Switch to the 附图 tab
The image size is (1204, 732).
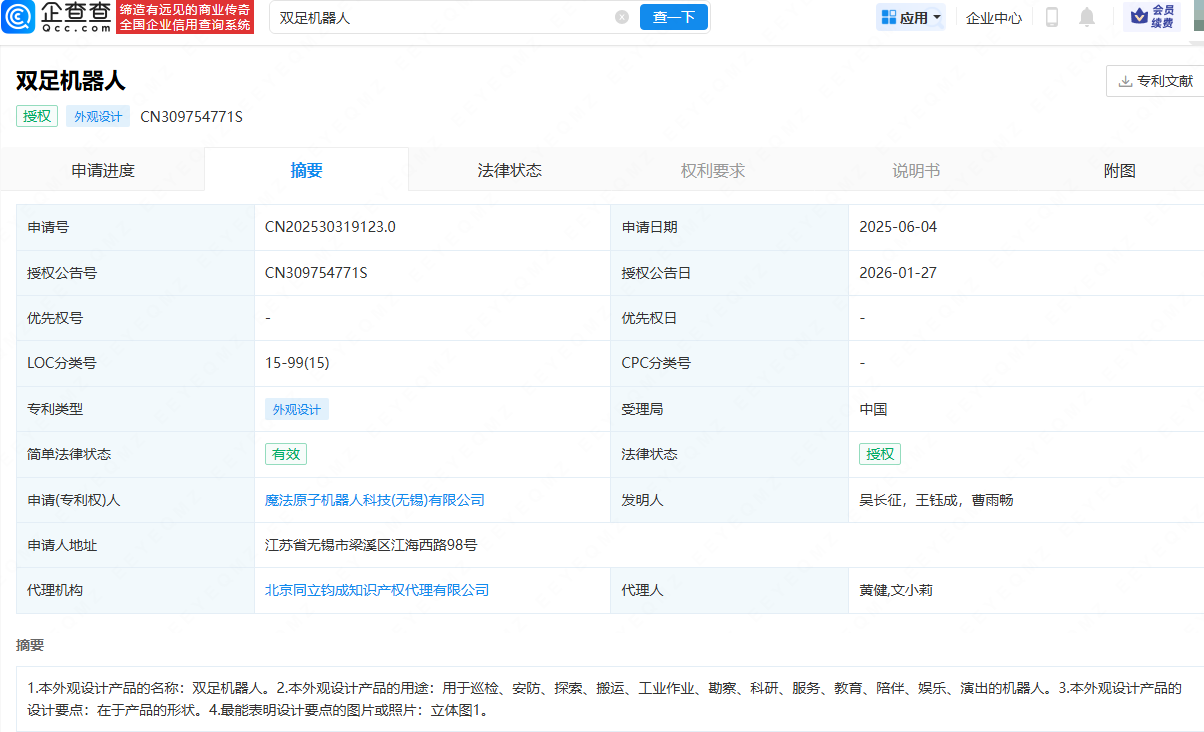click(1119, 170)
